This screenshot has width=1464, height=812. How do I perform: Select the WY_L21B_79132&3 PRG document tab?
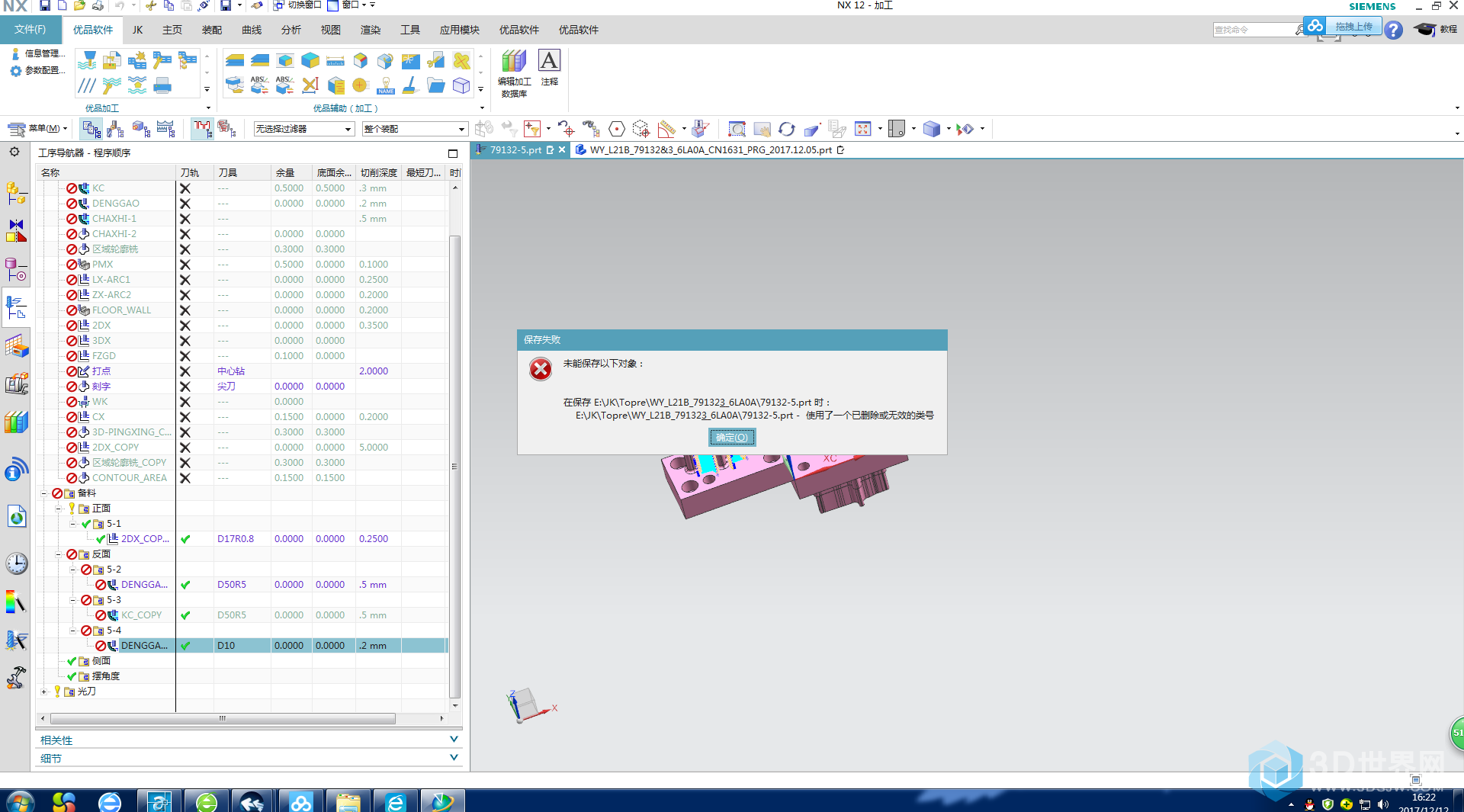pos(711,149)
